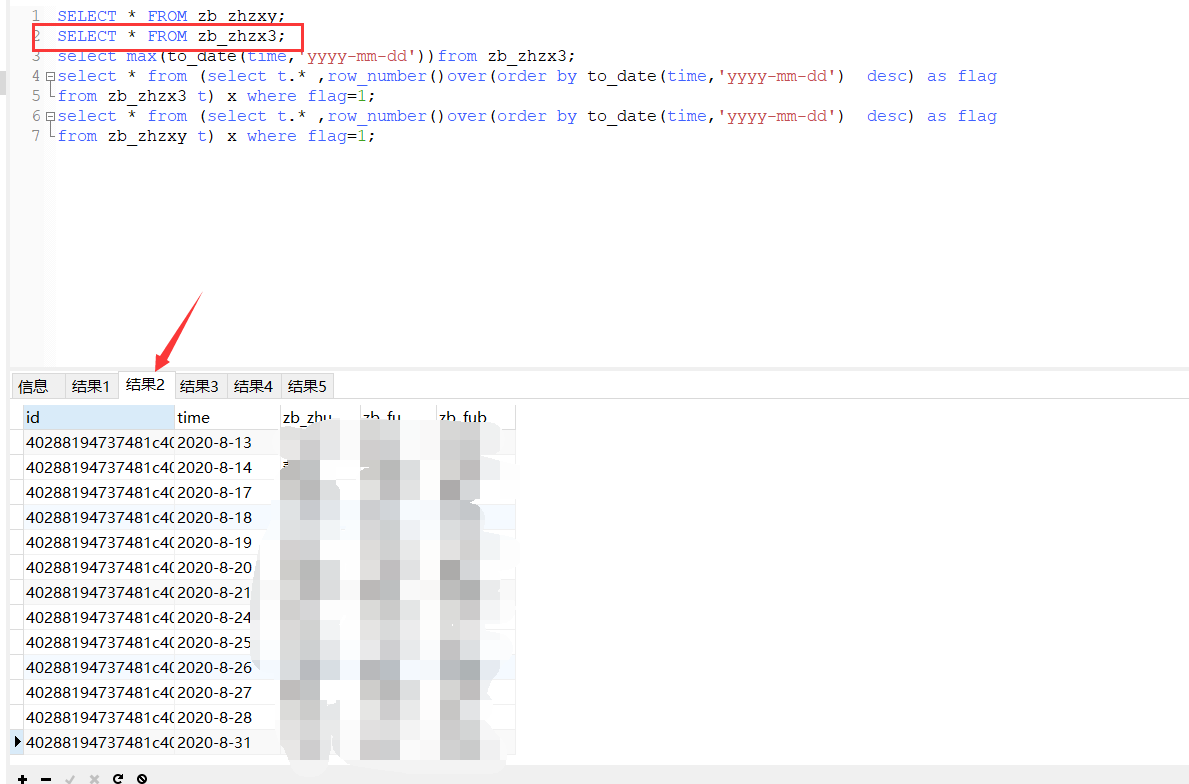This screenshot has width=1189, height=784.
Task: Click line number 1 in the gutter
Action: (x=36, y=16)
